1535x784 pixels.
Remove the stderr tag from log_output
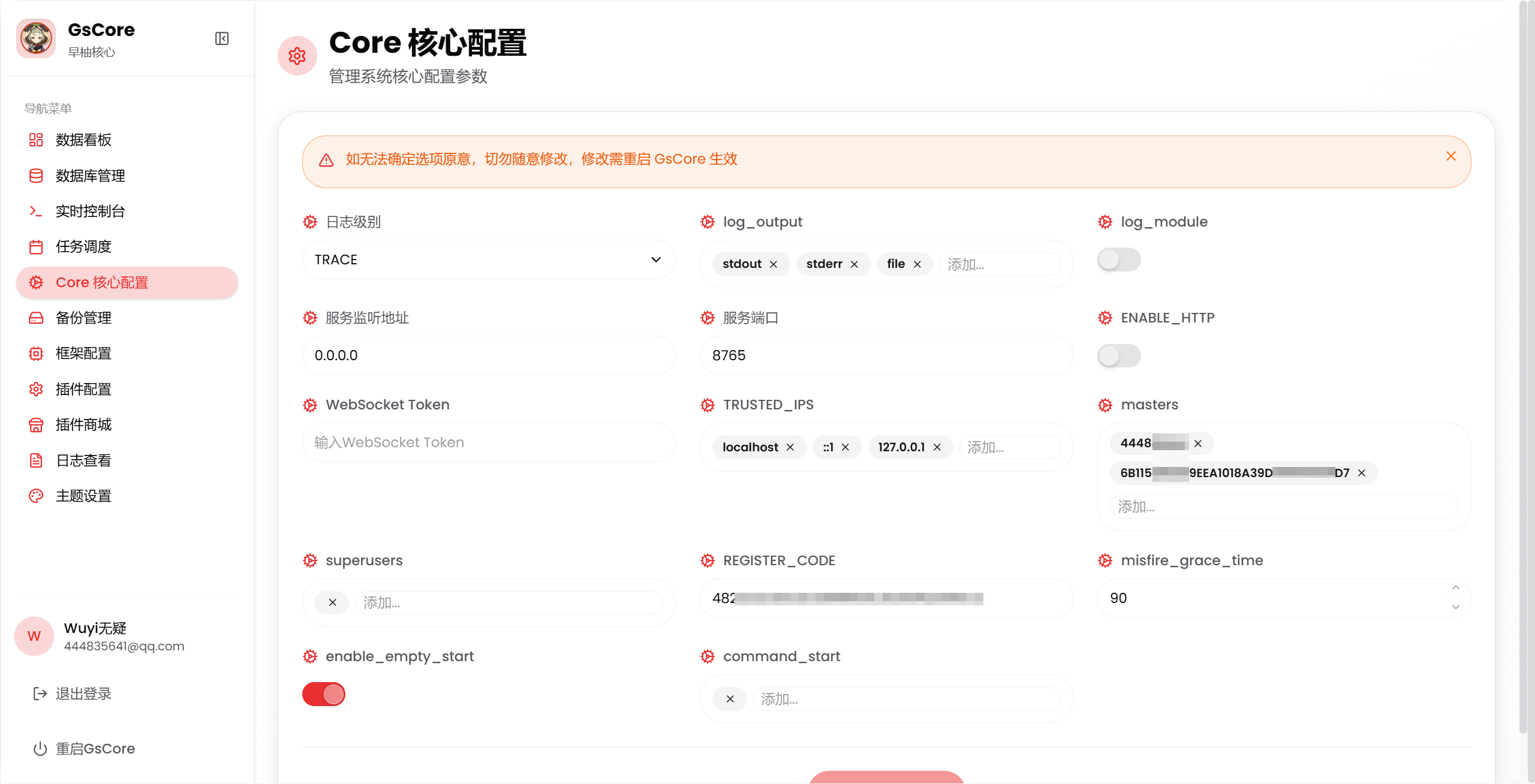pos(854,264)
